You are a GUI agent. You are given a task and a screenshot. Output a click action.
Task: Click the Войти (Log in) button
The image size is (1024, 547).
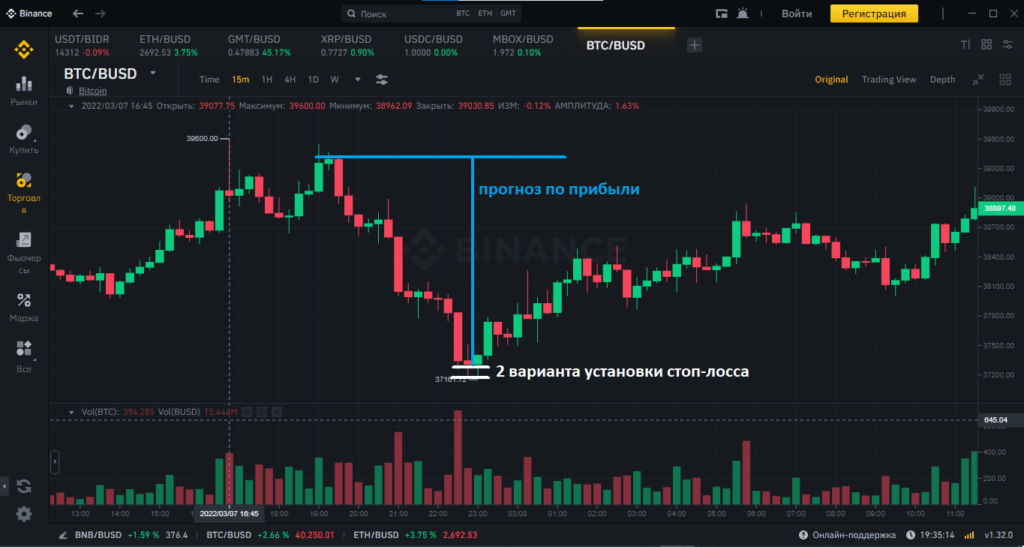796,14
